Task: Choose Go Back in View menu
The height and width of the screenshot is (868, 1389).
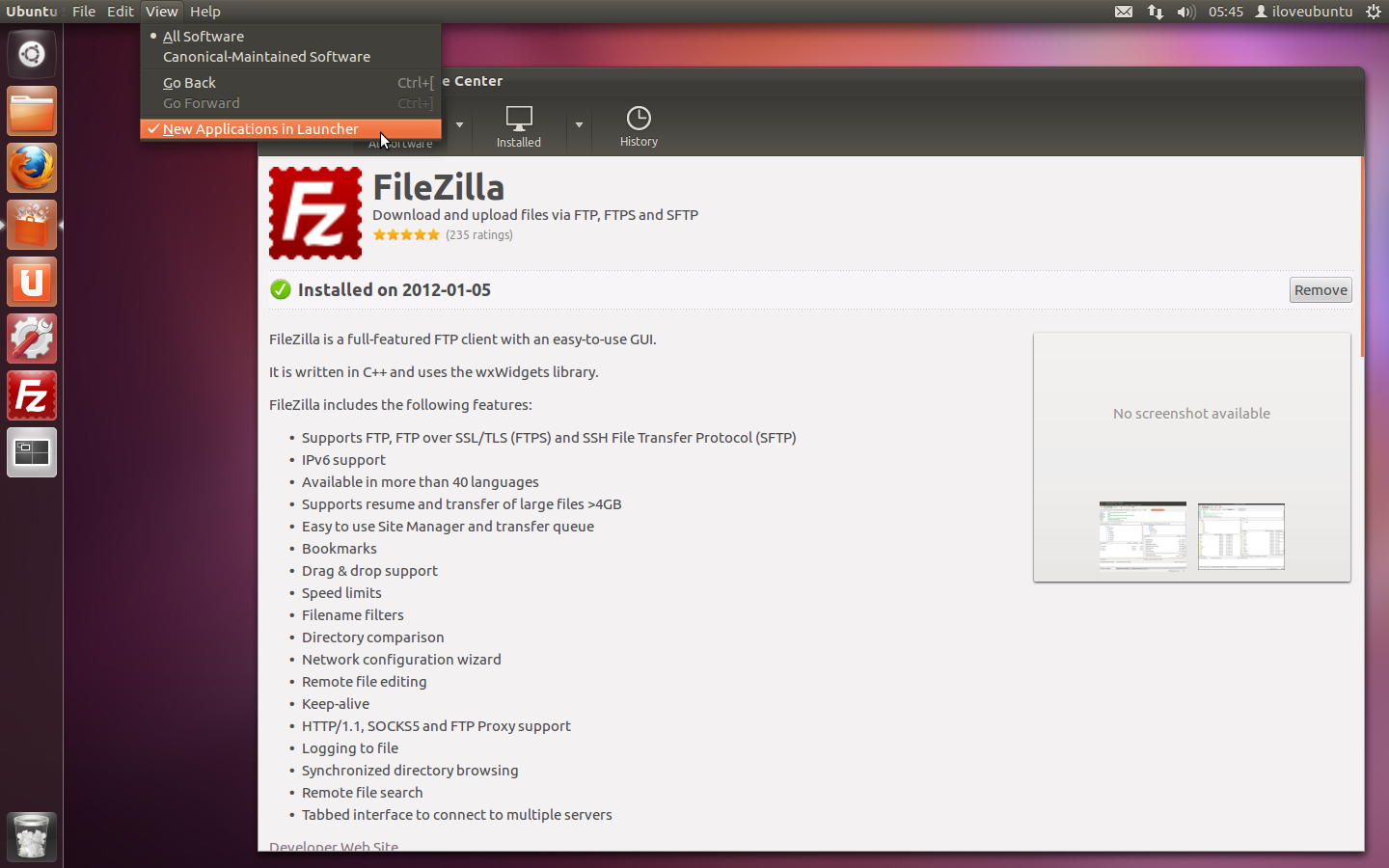Action: (290, 83)
